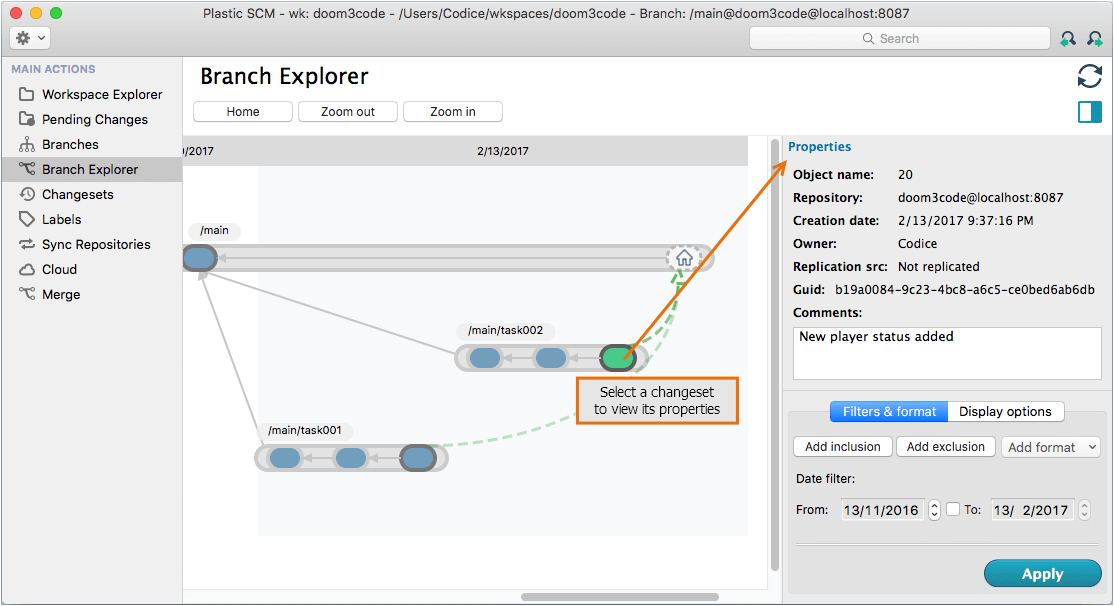This screenshot has height=606, width=1114.
Task: Click the Add inclusion button
Action: (843, 447)
